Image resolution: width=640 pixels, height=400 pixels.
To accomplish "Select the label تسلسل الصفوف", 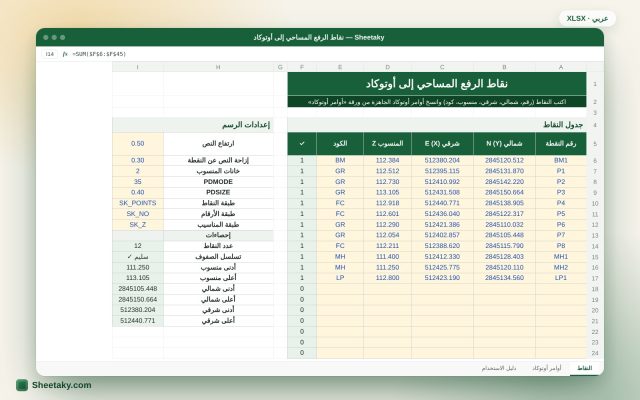I will point(218,257).
